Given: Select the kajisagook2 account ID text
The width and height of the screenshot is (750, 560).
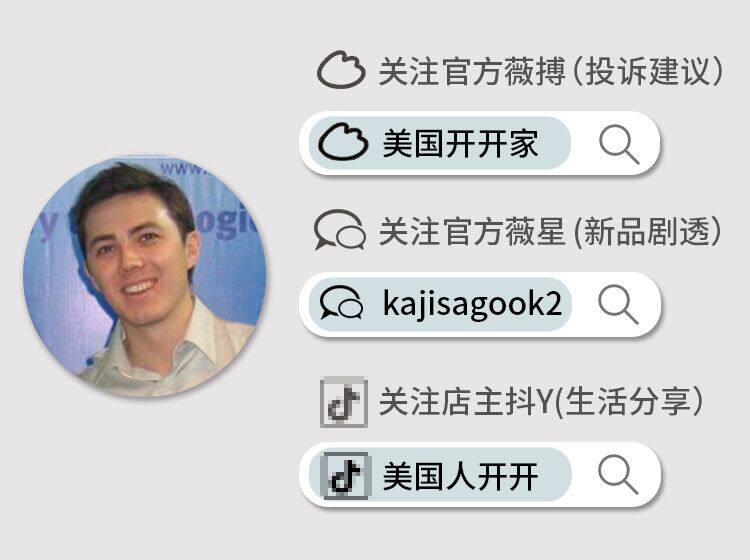Looking at the screenshot, I should (472, 304).
